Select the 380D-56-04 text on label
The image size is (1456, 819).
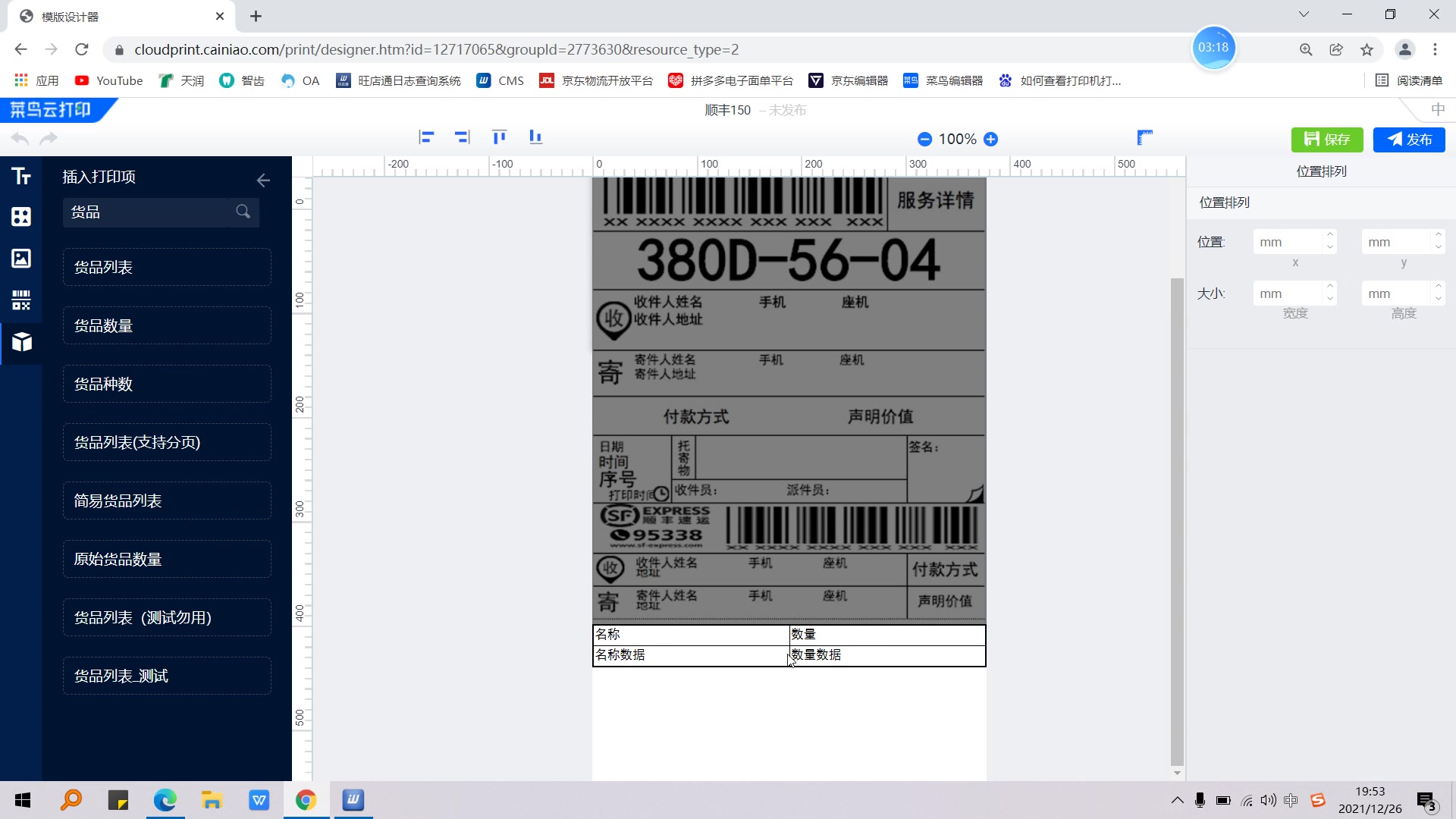click(x=789, y=260)
